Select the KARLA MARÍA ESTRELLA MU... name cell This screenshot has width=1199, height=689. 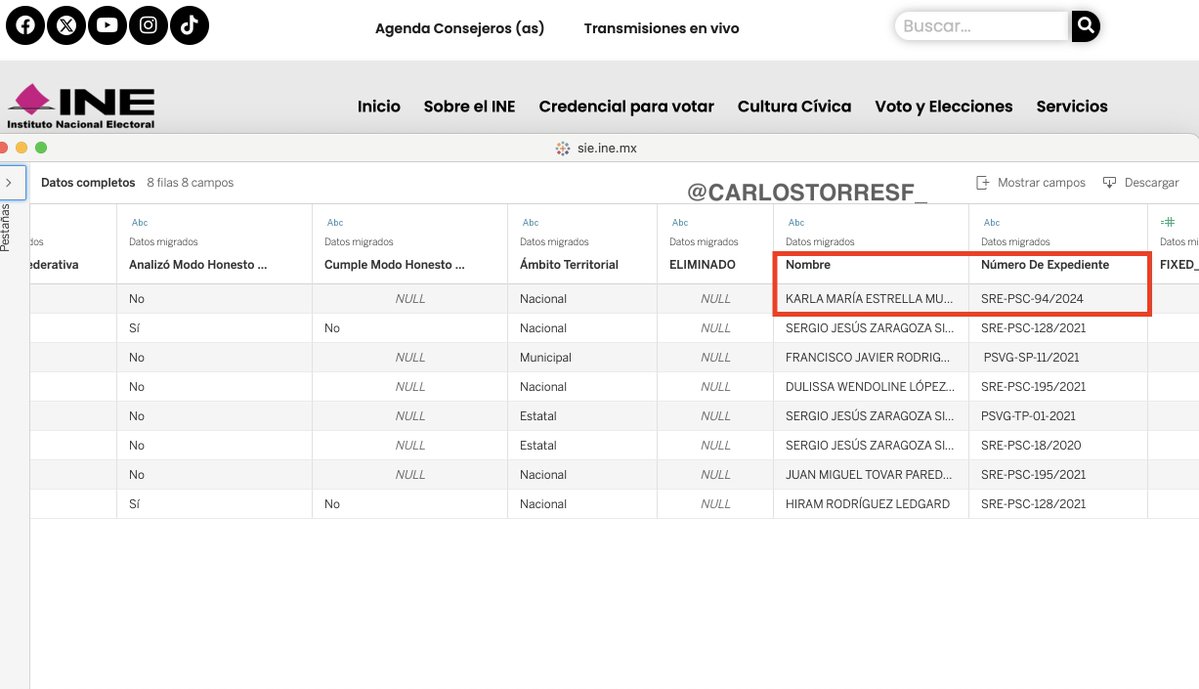tap(869, 299)
